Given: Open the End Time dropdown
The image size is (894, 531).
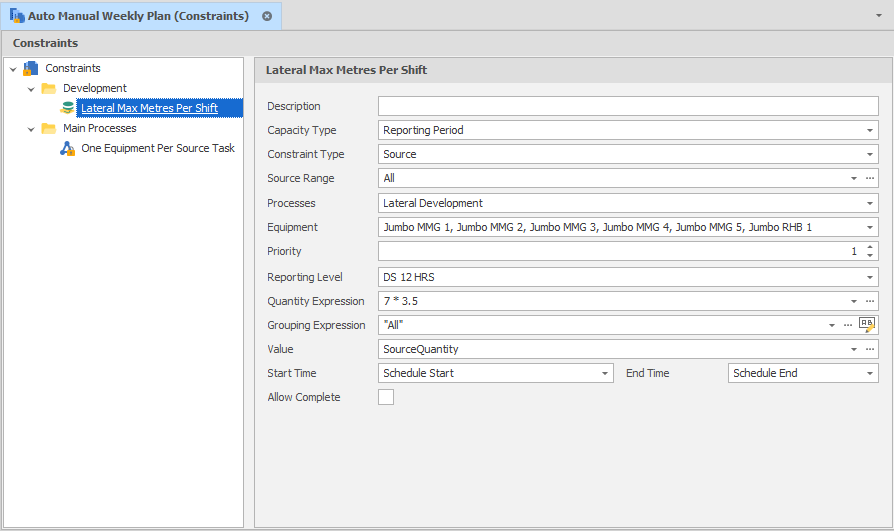Looking at the screenshot, I should pos(870,373).
